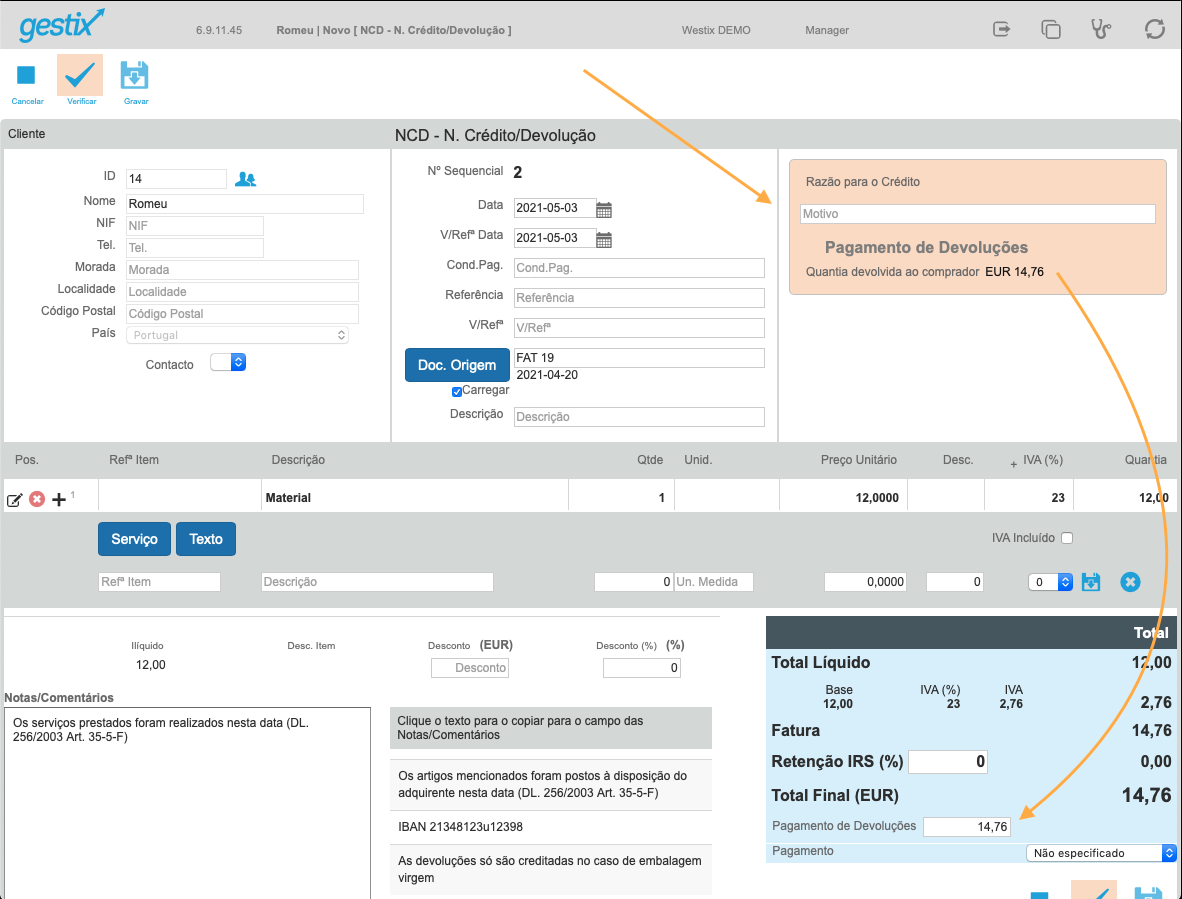1182x899 pixels.
Task: Click the 12,0000 unit price cell
Action: coord(843,497)
